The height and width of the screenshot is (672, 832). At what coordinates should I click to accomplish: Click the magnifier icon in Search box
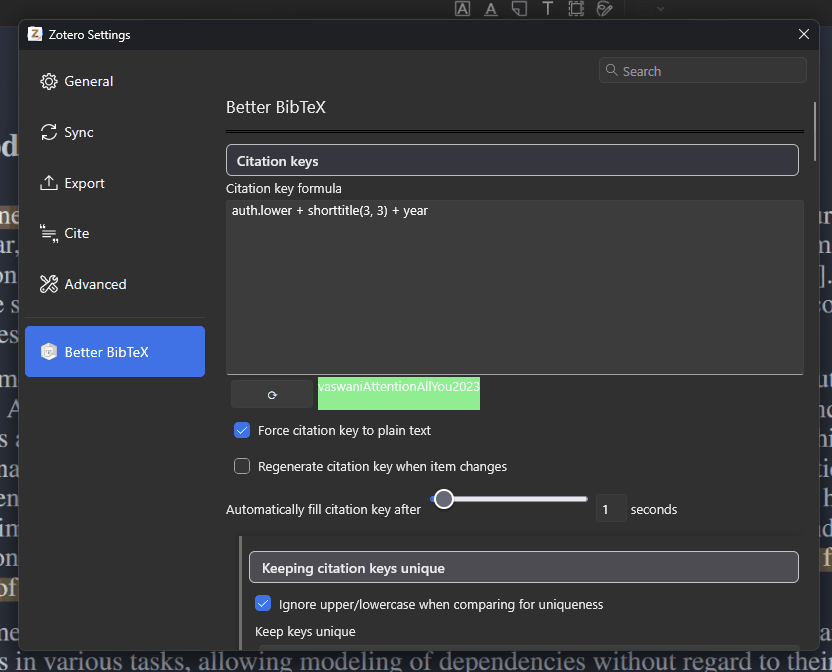coord(611,70)
